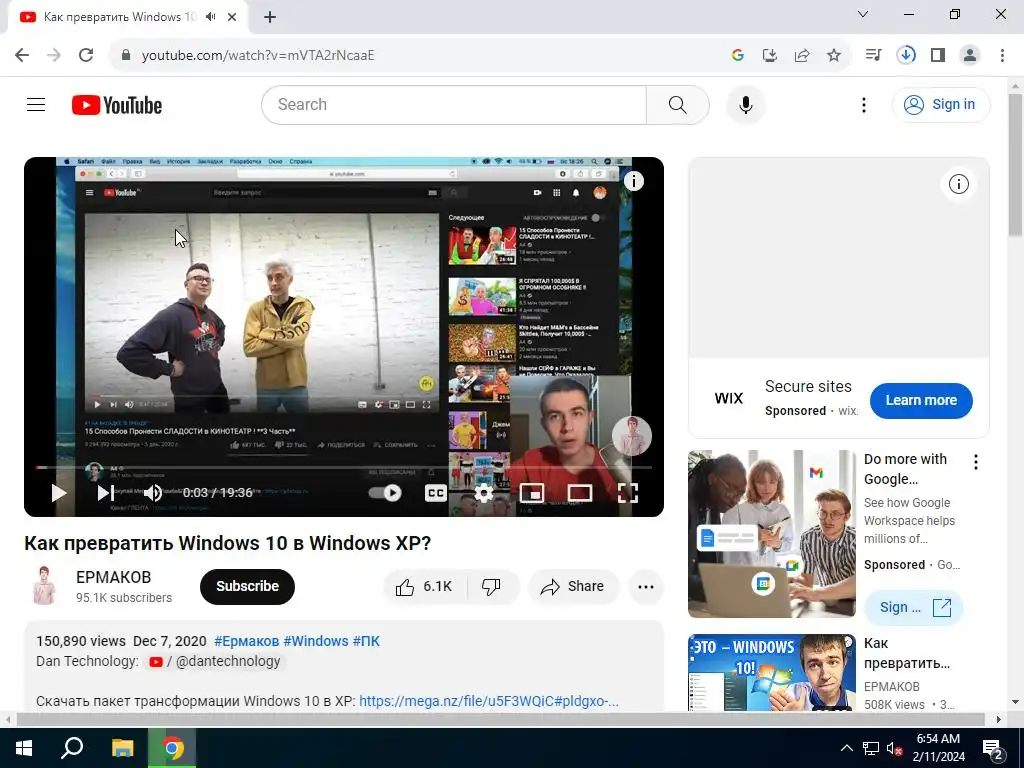
Task: Go back in Chrome
Action: pos(22,55)
